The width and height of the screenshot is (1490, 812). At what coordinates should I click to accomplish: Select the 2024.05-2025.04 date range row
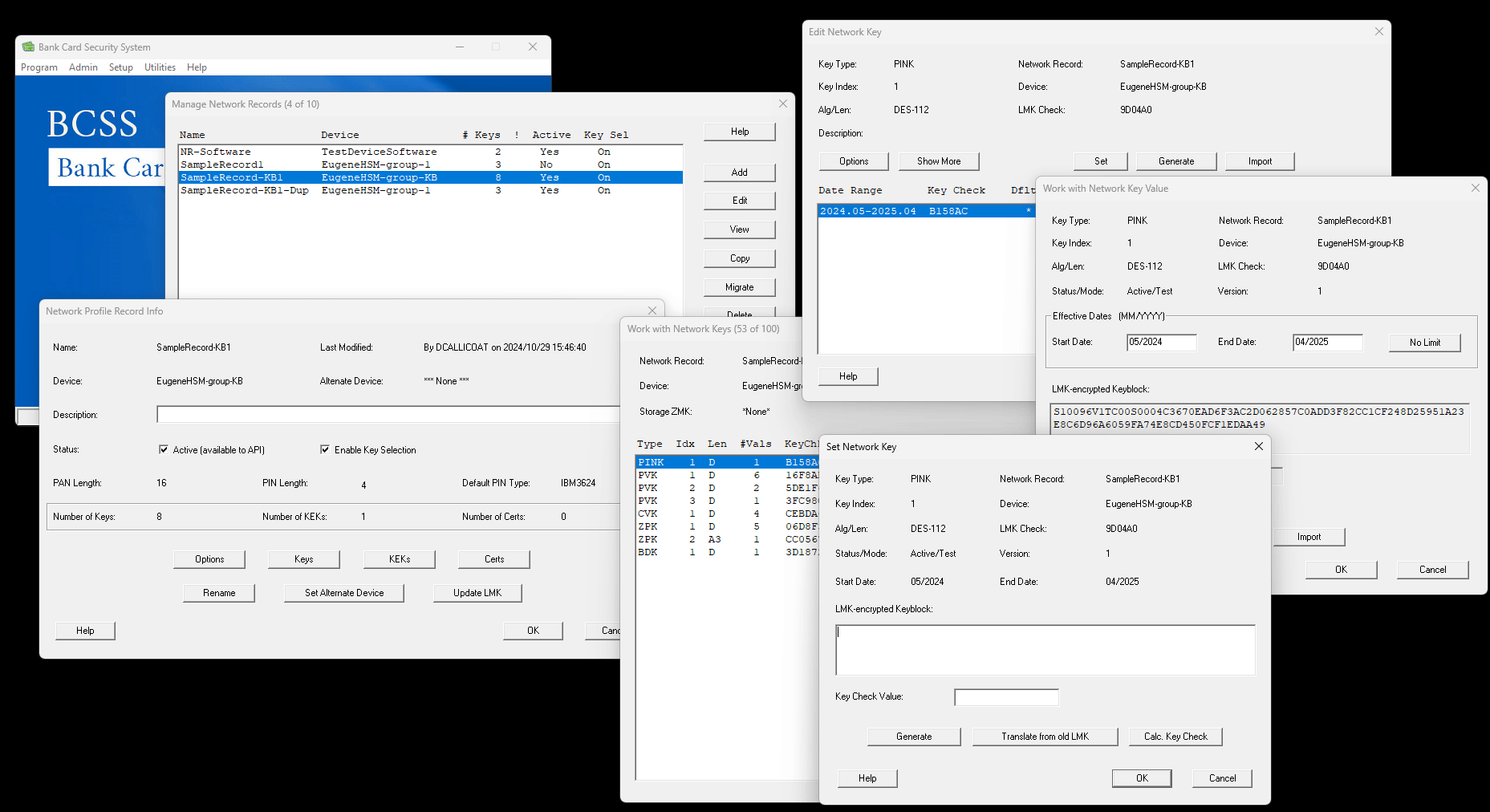(x=927, y=211)
